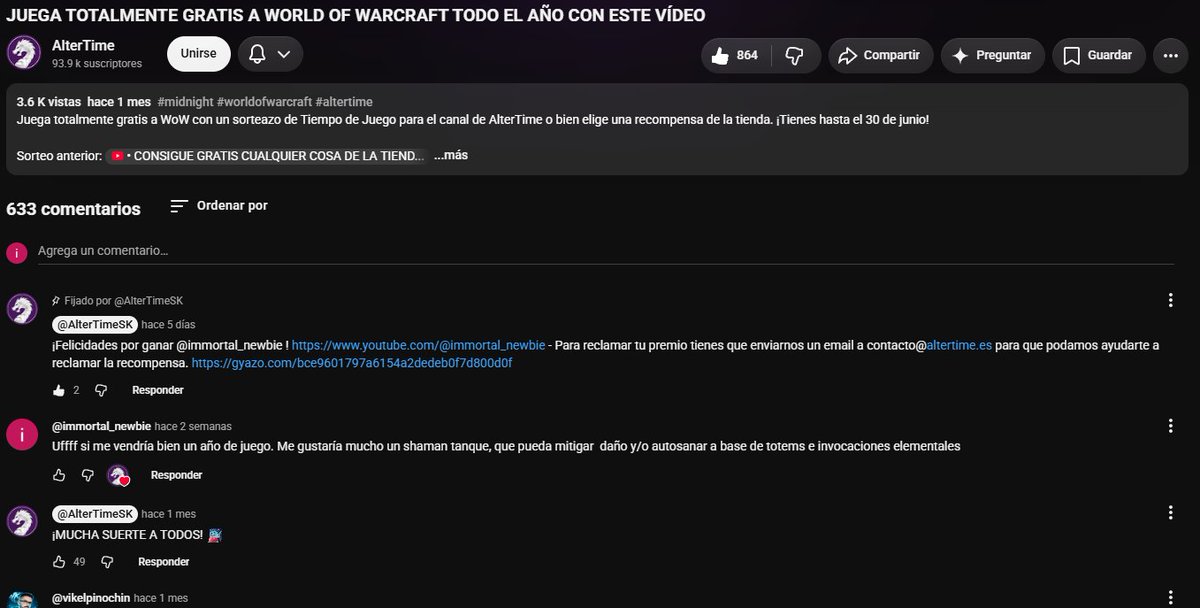
Task: Dislike the pinned Felicidades comment
Action: 101,390
